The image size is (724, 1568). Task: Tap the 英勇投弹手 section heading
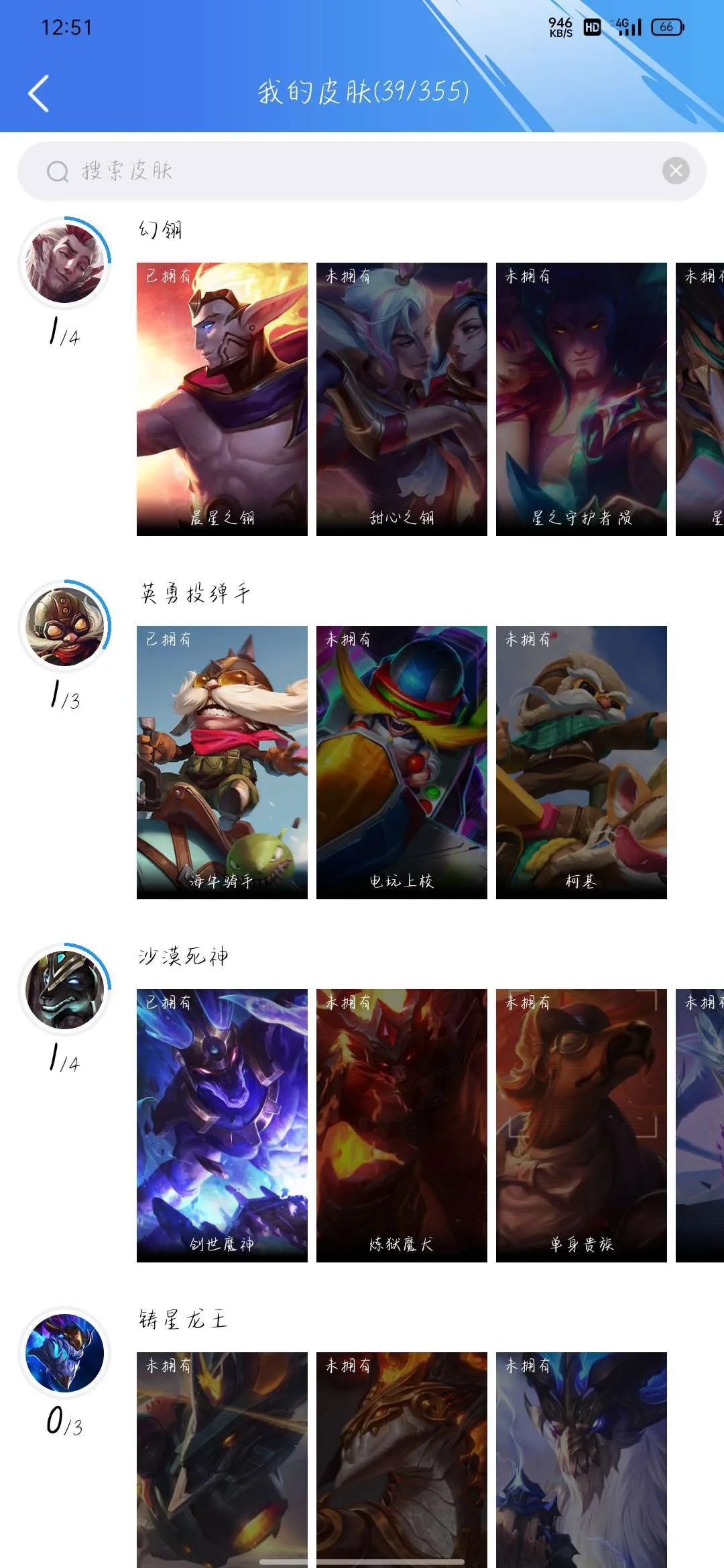[195, 593]
